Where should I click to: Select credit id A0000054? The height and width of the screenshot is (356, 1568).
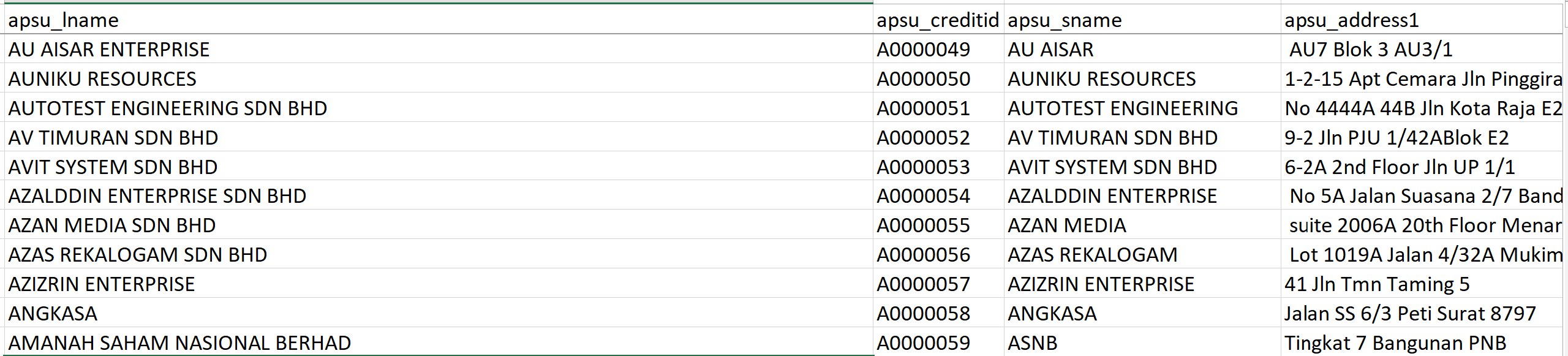pyautogui.click(x=938, y=195)
